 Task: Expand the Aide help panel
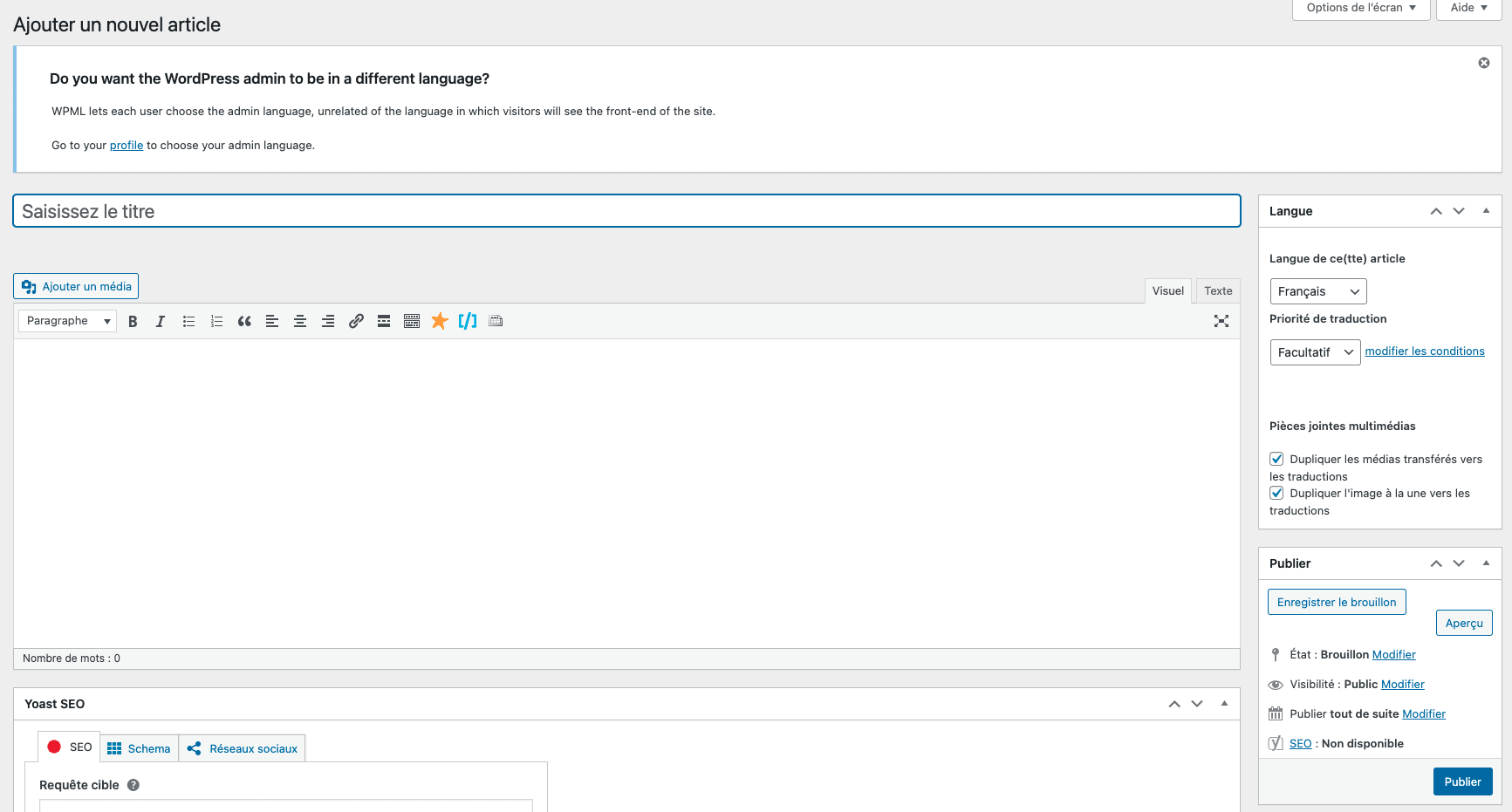tap(1469, 8)
